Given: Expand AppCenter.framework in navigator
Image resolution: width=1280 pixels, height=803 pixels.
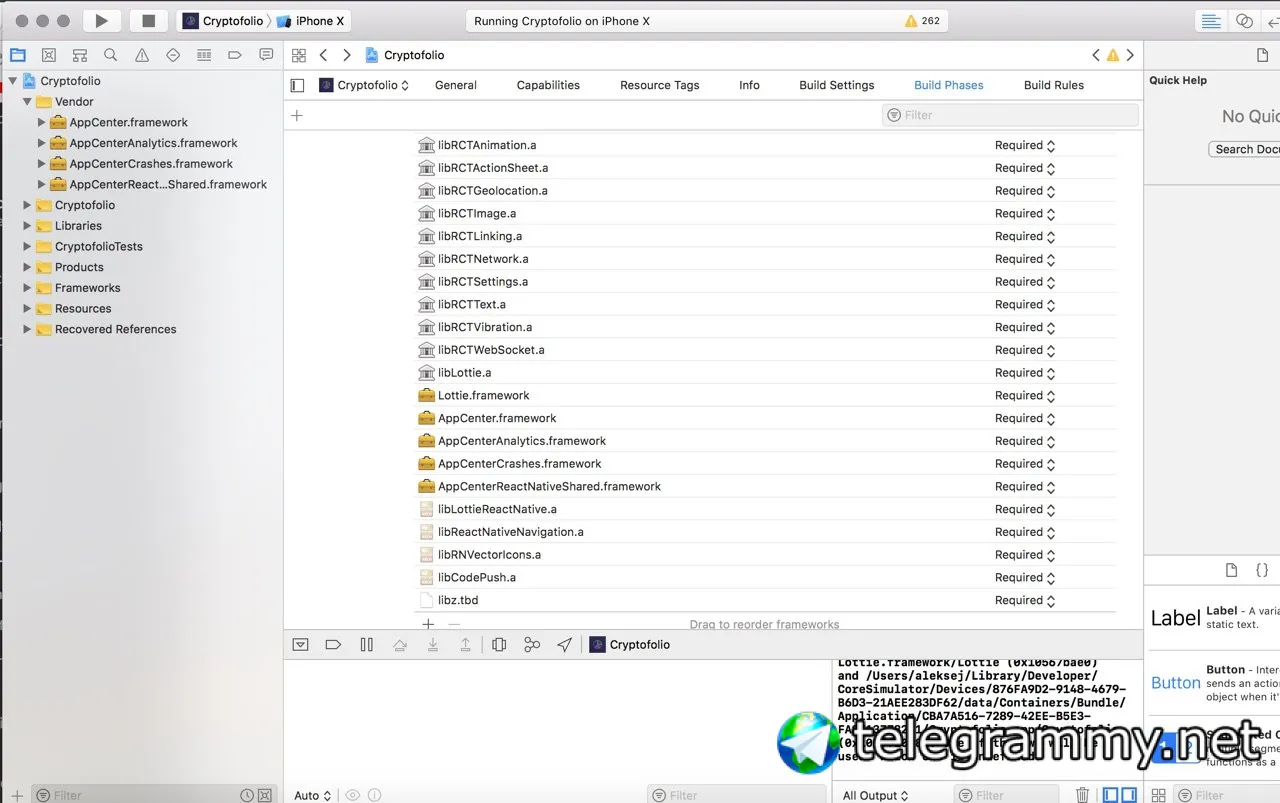Looking at the screenshot, I should click(x=42, y=123).
